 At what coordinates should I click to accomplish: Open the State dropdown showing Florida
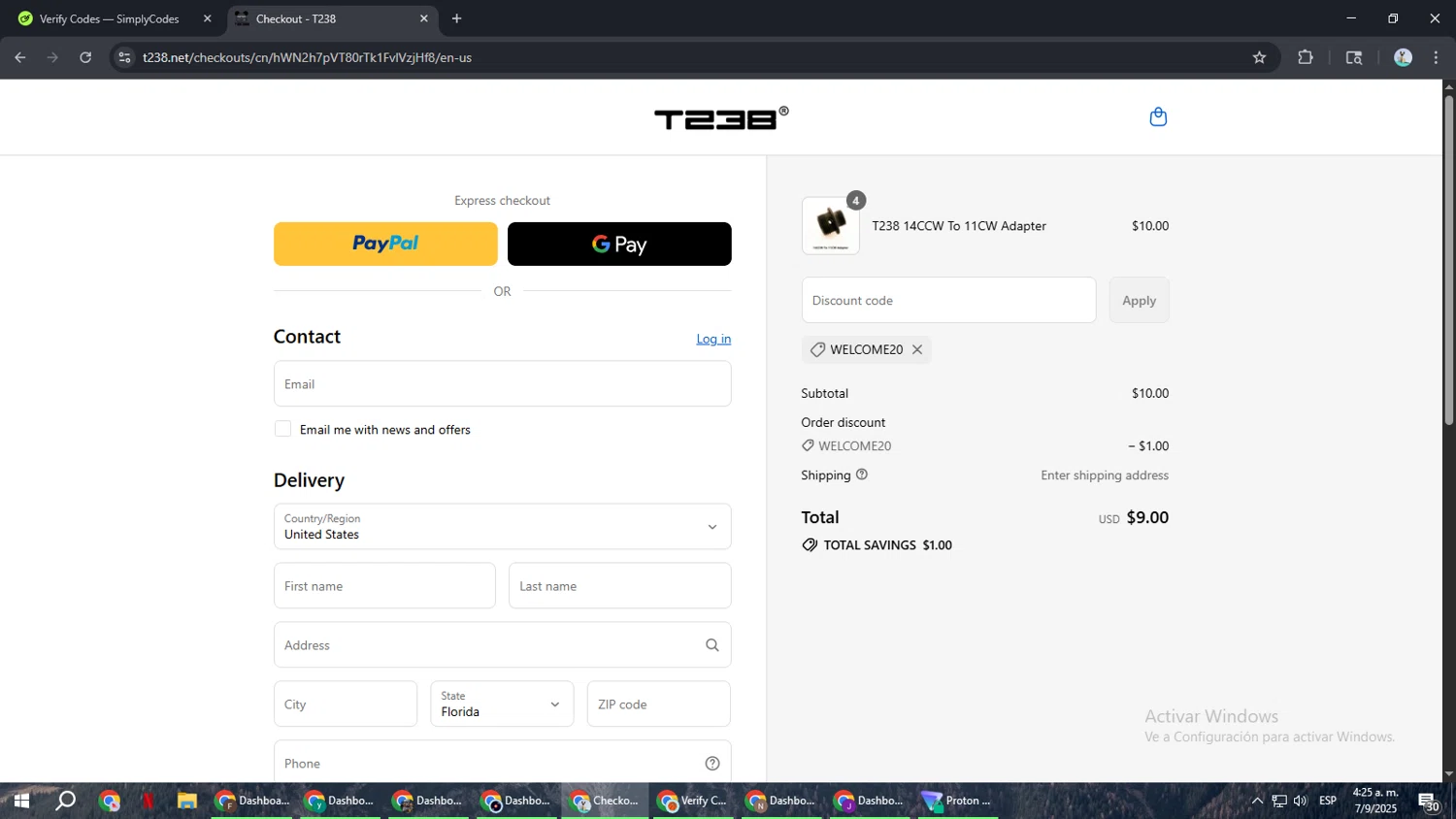point(502,704)
